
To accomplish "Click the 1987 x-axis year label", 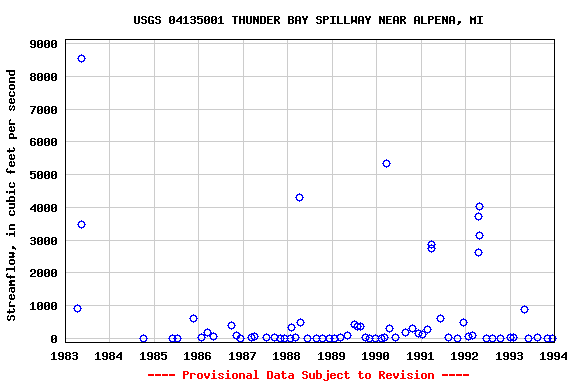I will tap(242, 356).
